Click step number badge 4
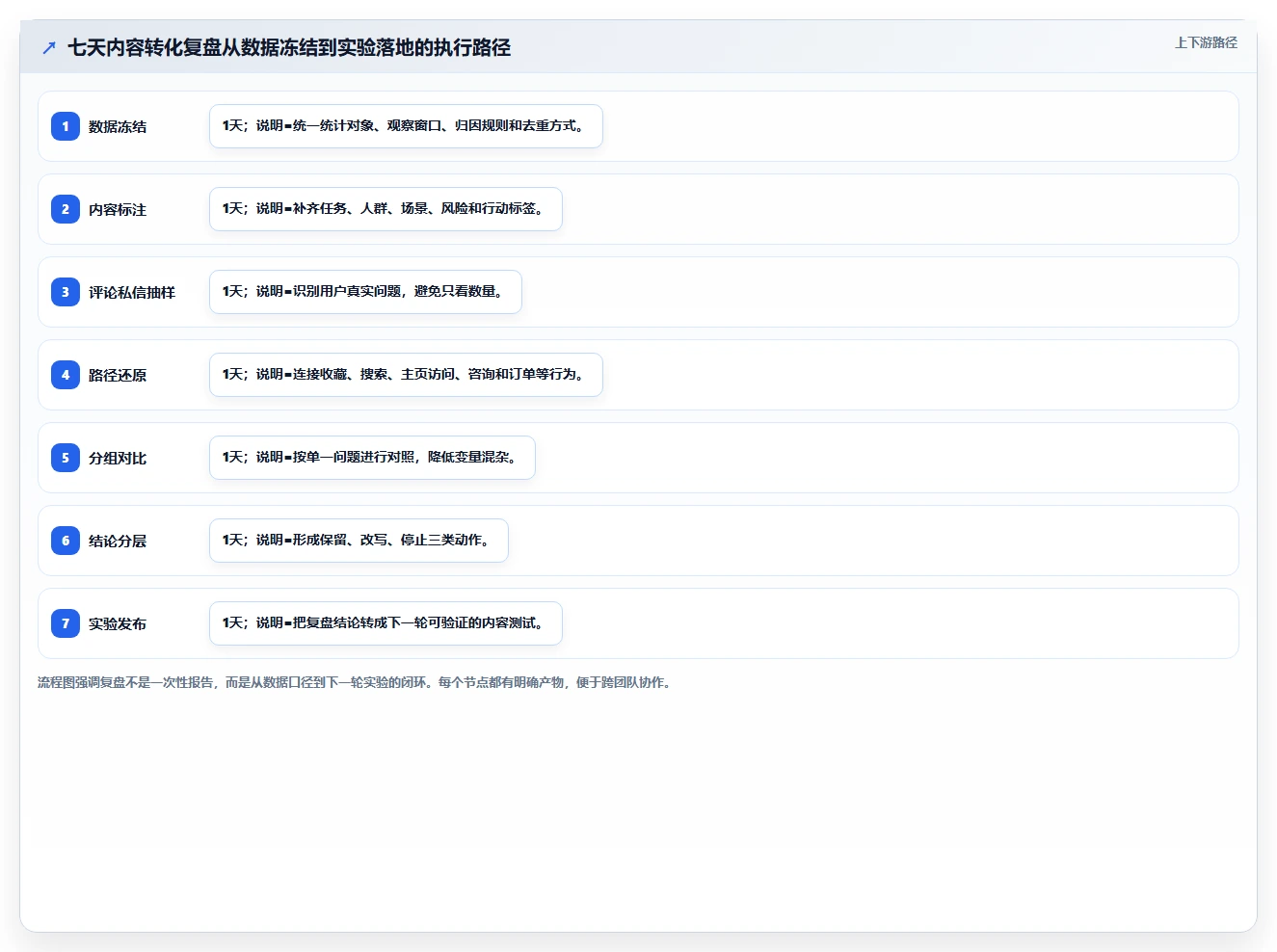 66,375
